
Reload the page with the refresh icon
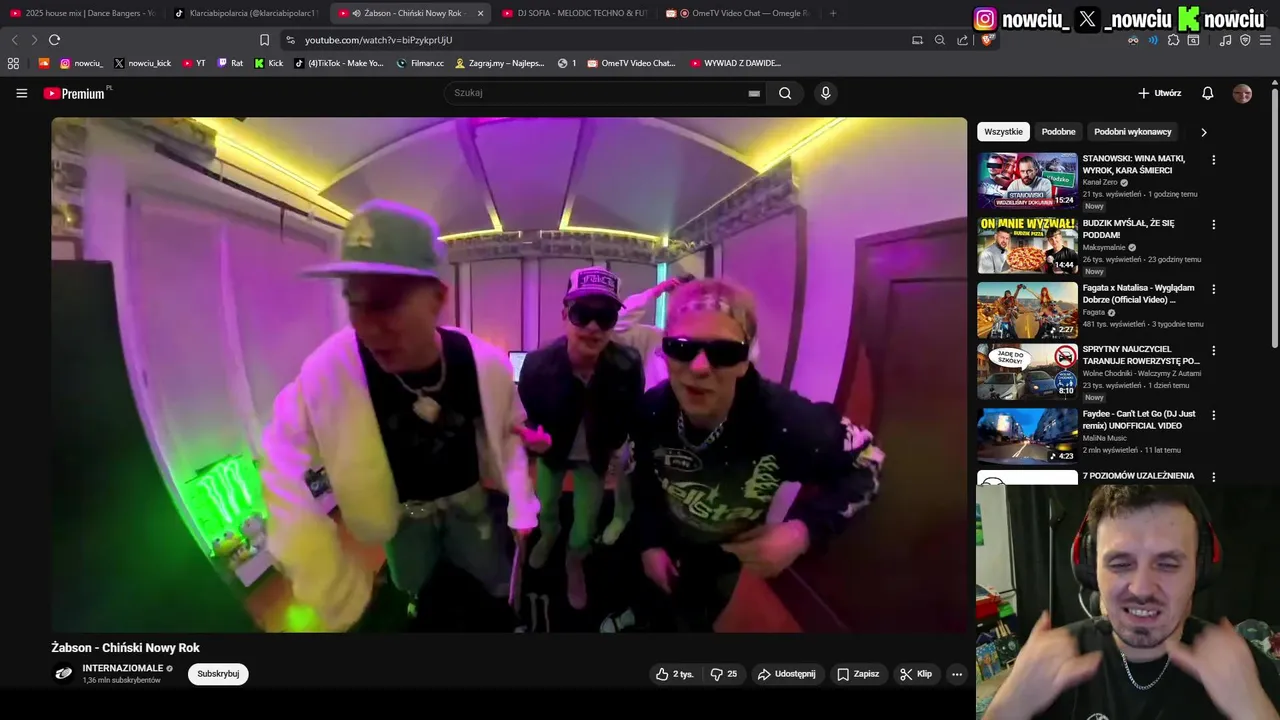pyautogui.click(x=54, y=40)
